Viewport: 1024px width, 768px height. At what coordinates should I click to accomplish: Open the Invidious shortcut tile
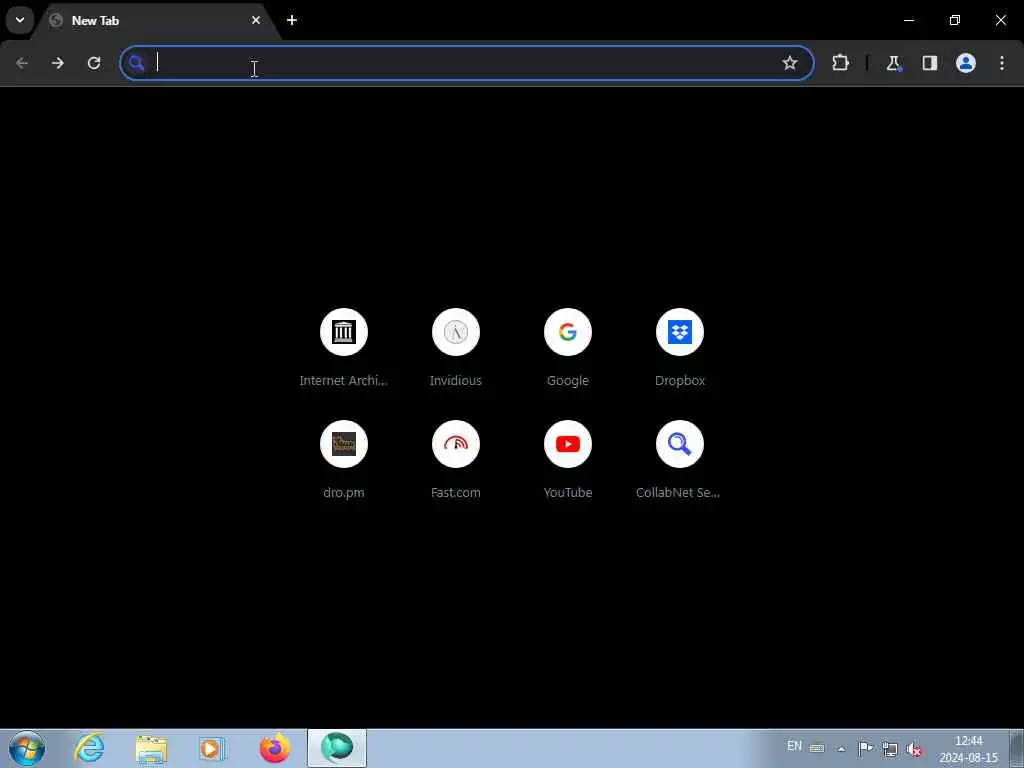pyautogui.click(x=456, y=347)
